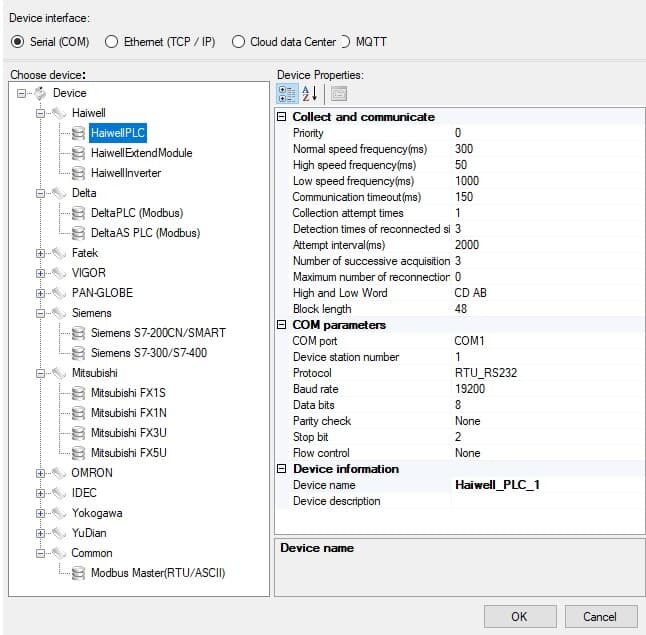The width and height of the screenshot is (646, 635).
Task: Collapse the Siemens tree group
Action: click(x=40, y=313)
